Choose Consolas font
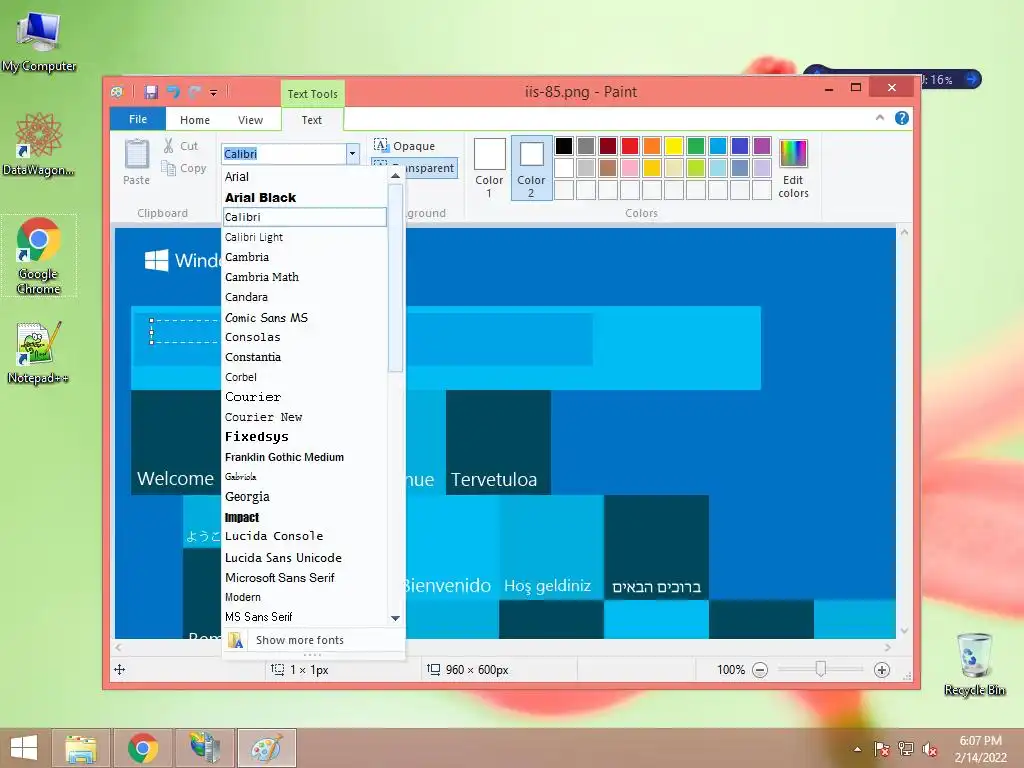The image size is (1024, 768). click(304, 337)
